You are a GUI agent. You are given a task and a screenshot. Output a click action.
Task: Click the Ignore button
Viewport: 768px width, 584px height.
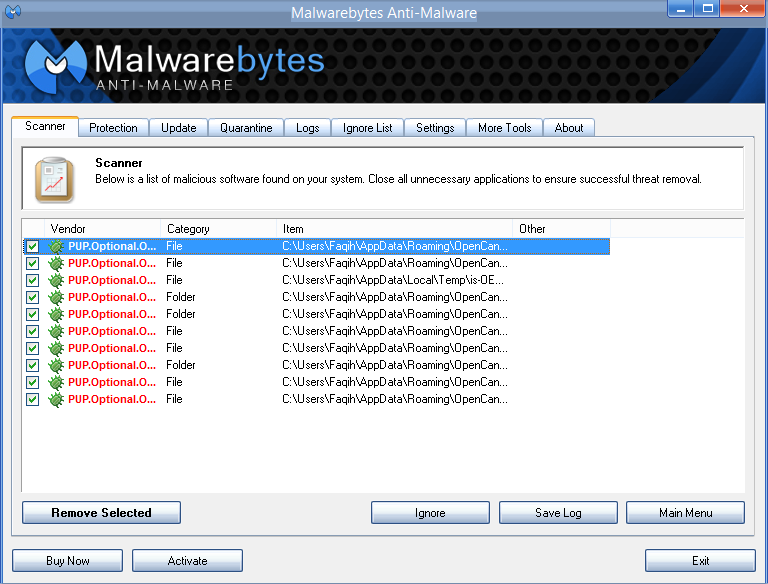430,512
